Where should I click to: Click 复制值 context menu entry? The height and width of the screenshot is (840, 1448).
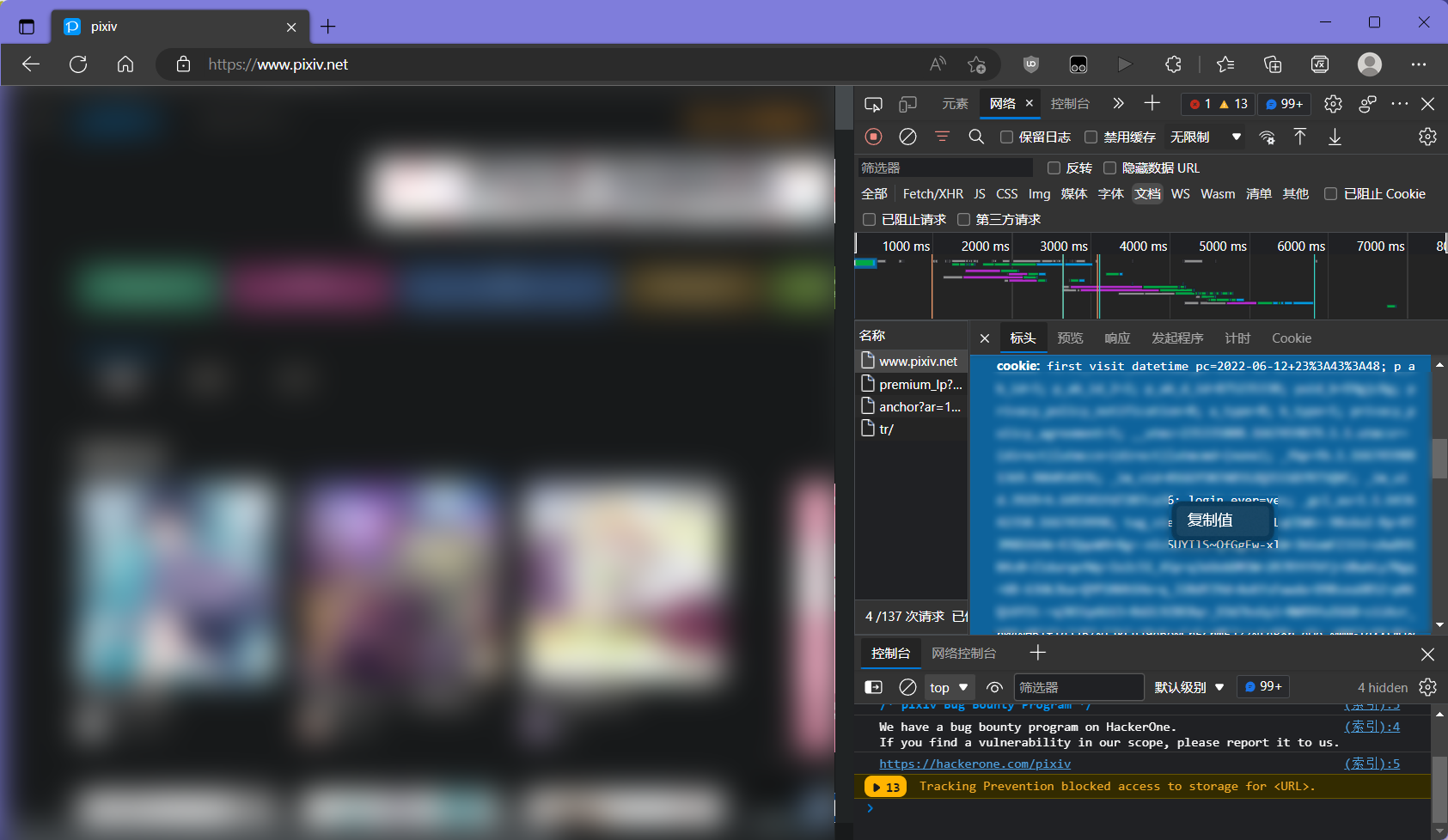tap(1220, 520)
